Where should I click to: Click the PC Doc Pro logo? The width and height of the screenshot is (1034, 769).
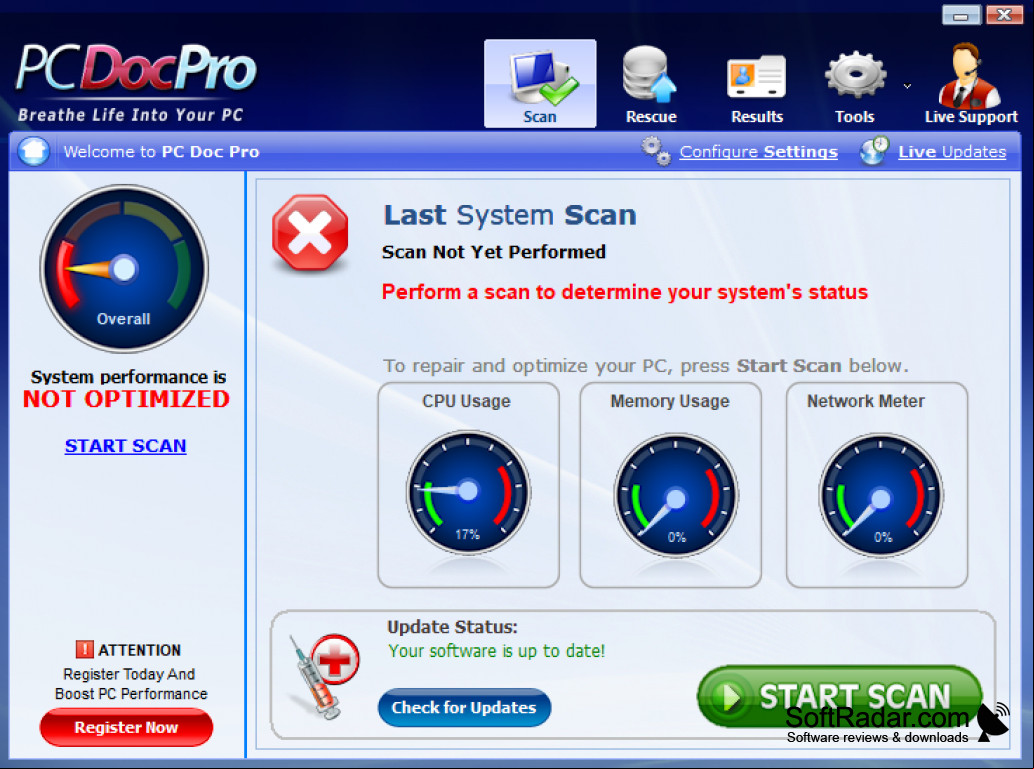point(136,82)
